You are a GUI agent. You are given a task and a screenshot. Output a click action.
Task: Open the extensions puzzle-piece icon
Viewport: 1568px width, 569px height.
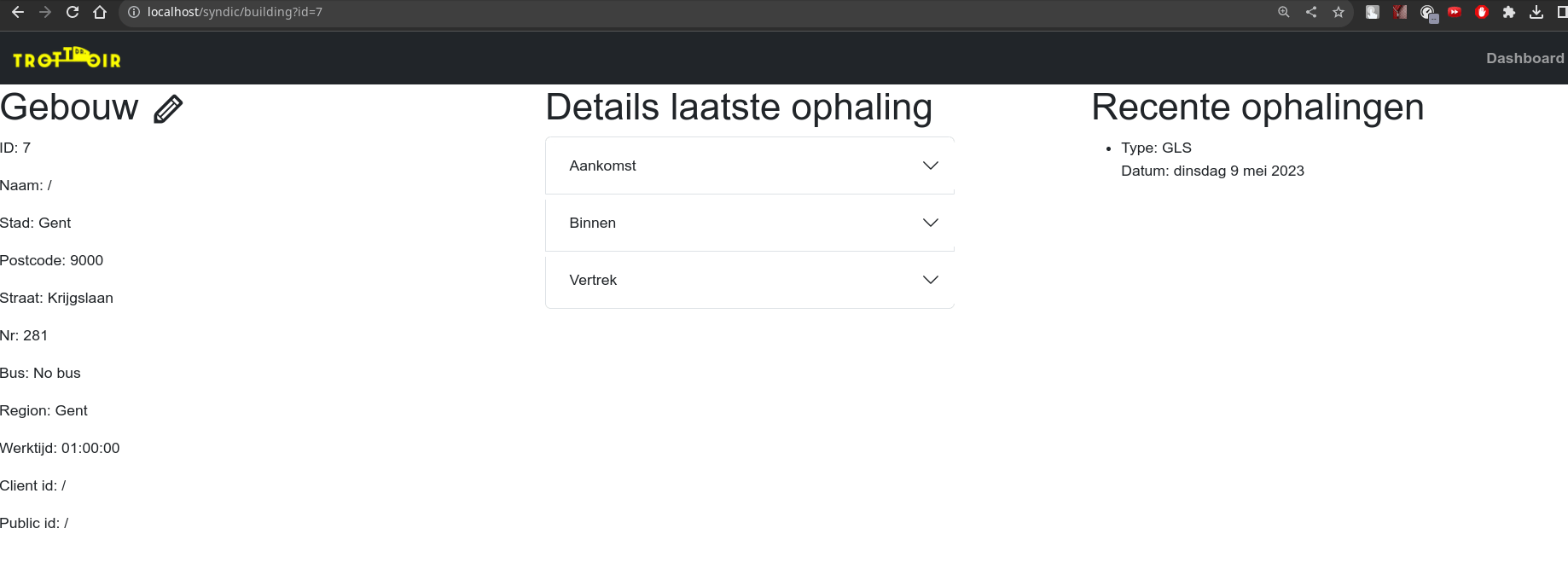(1509, 12)
